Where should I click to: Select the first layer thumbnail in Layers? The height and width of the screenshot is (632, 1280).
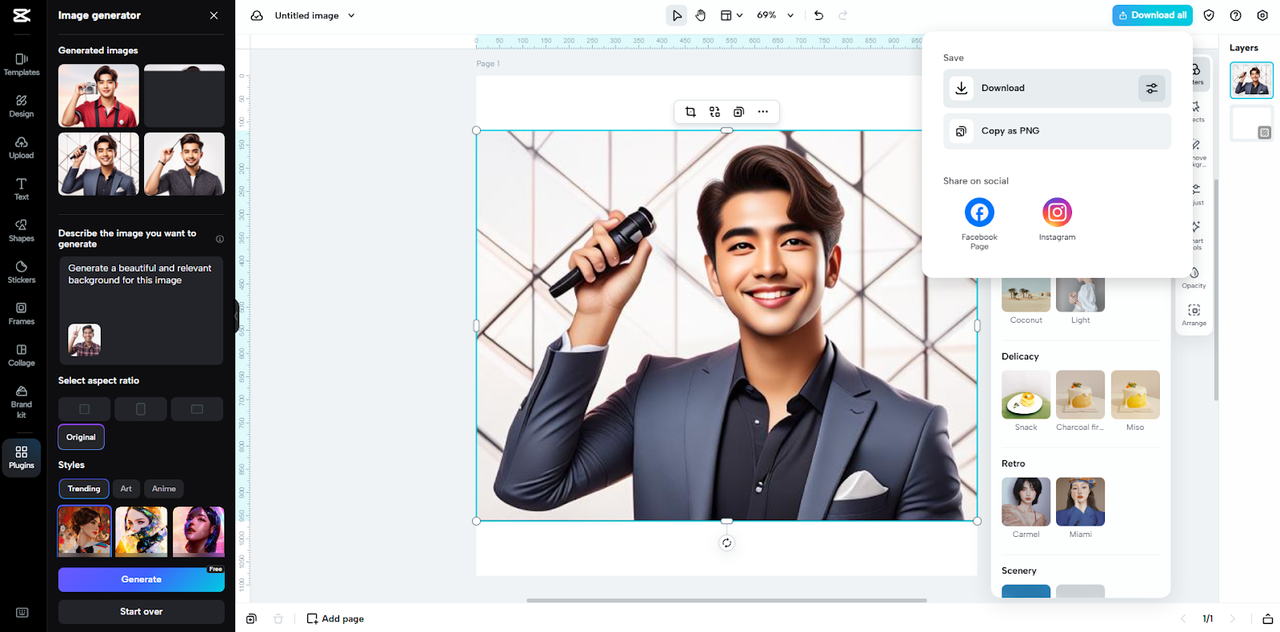1251,80
